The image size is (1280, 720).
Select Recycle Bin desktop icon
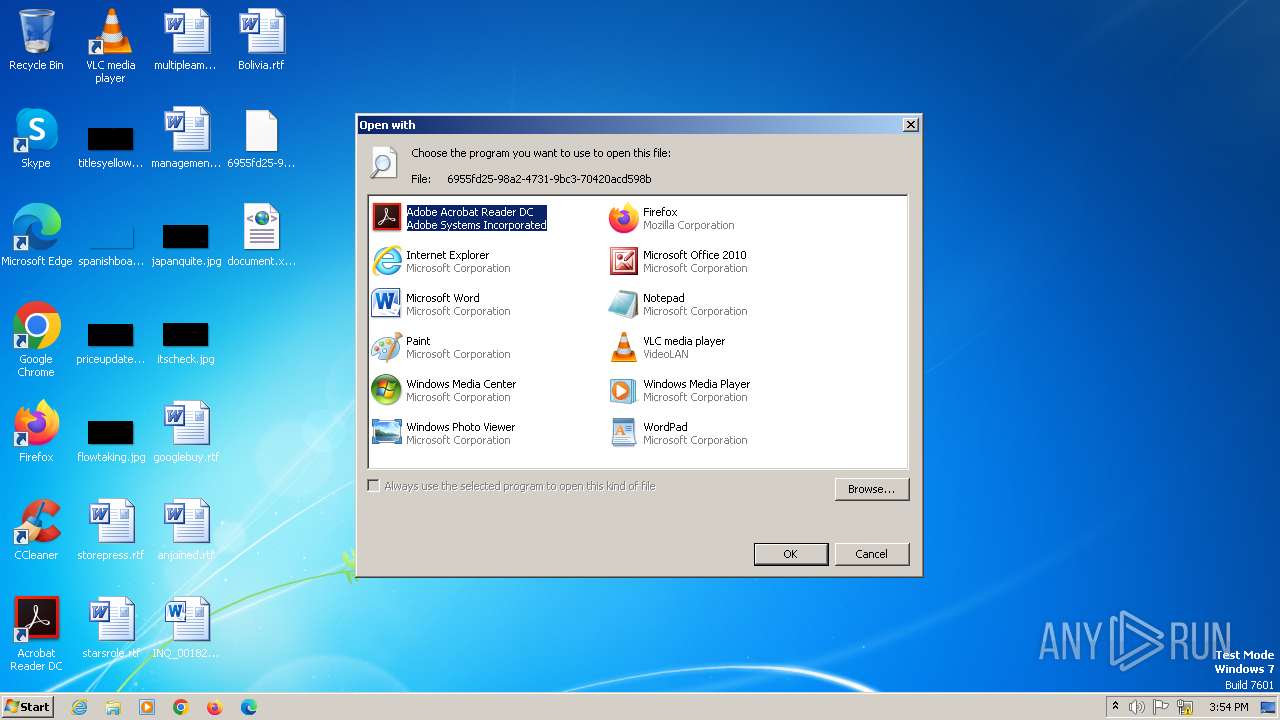pyautogui.click(x=36, y=40)
